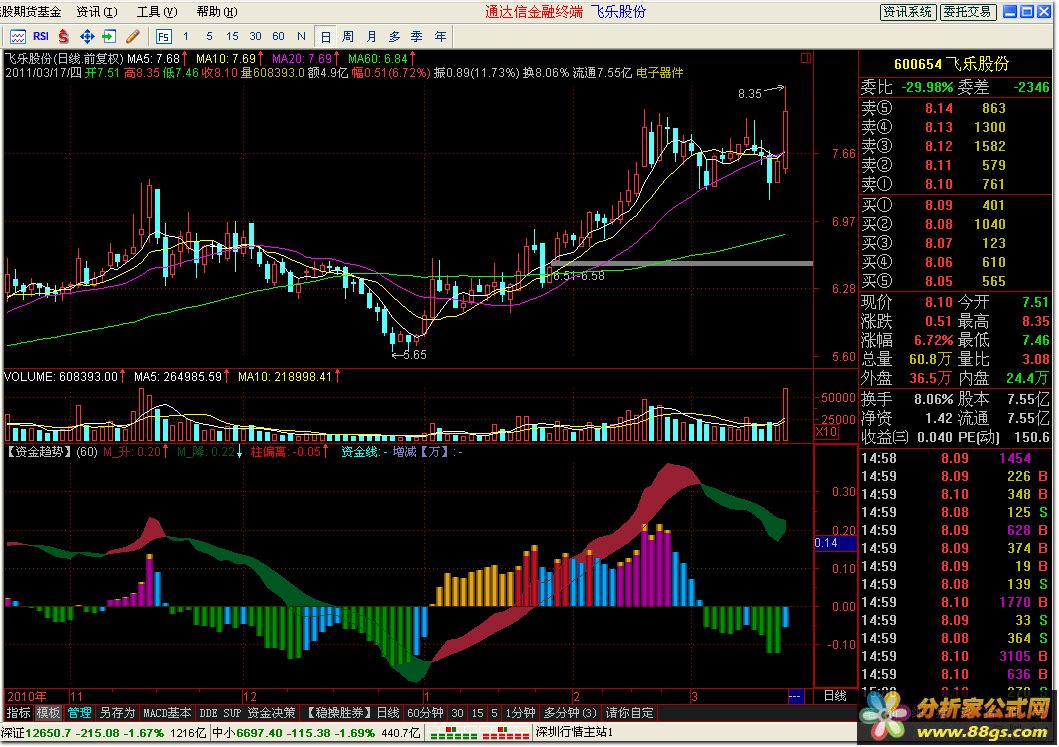Select the 15 template tab at bottom
This screenshot has height=747, width=1059.
click(478, 713)
